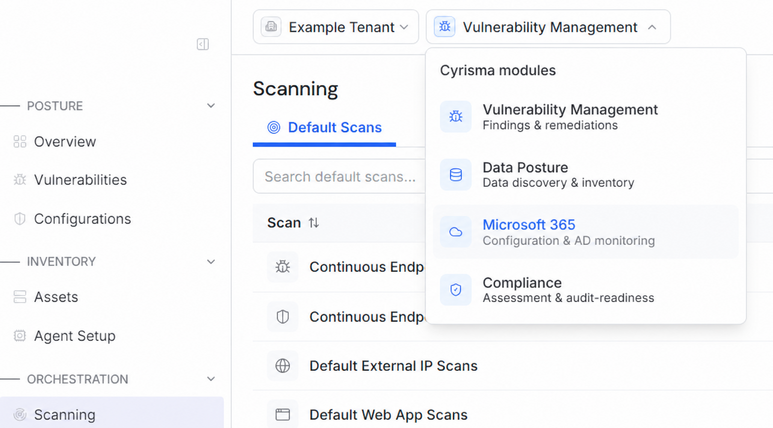Select Vulnerability Management module entry

click(586, 117)
